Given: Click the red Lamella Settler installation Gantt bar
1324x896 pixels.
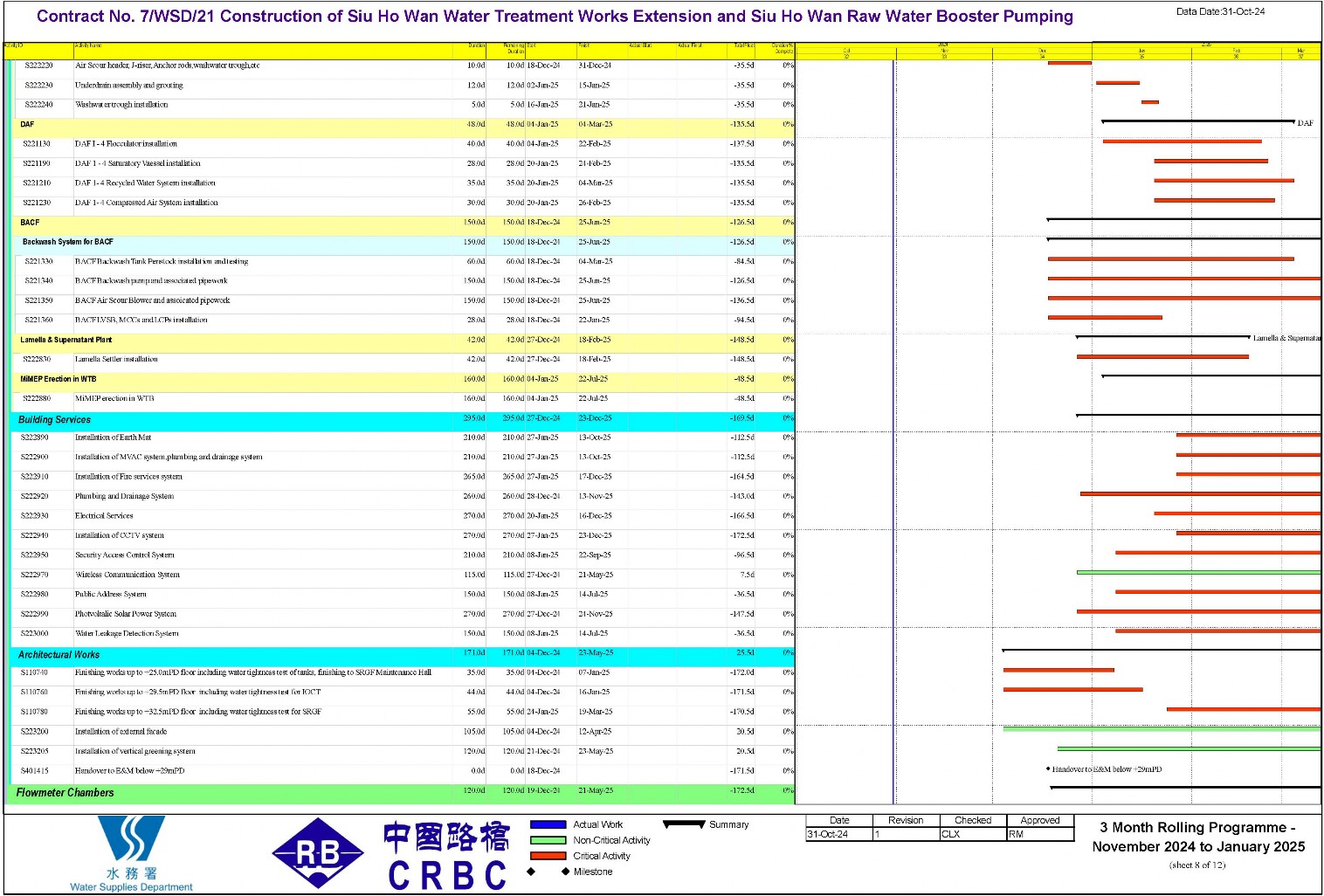Looking at the screenshot, I should click(x=1162, y=356).
